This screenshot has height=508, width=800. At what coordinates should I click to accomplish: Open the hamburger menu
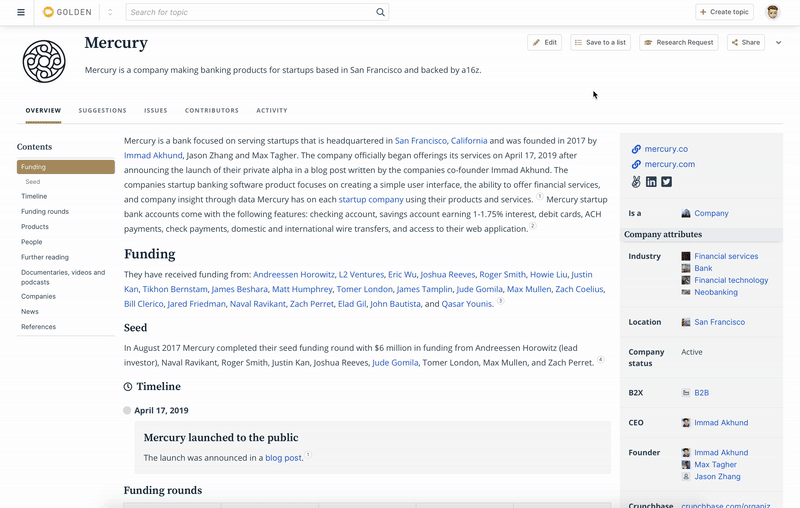[21, 12]
